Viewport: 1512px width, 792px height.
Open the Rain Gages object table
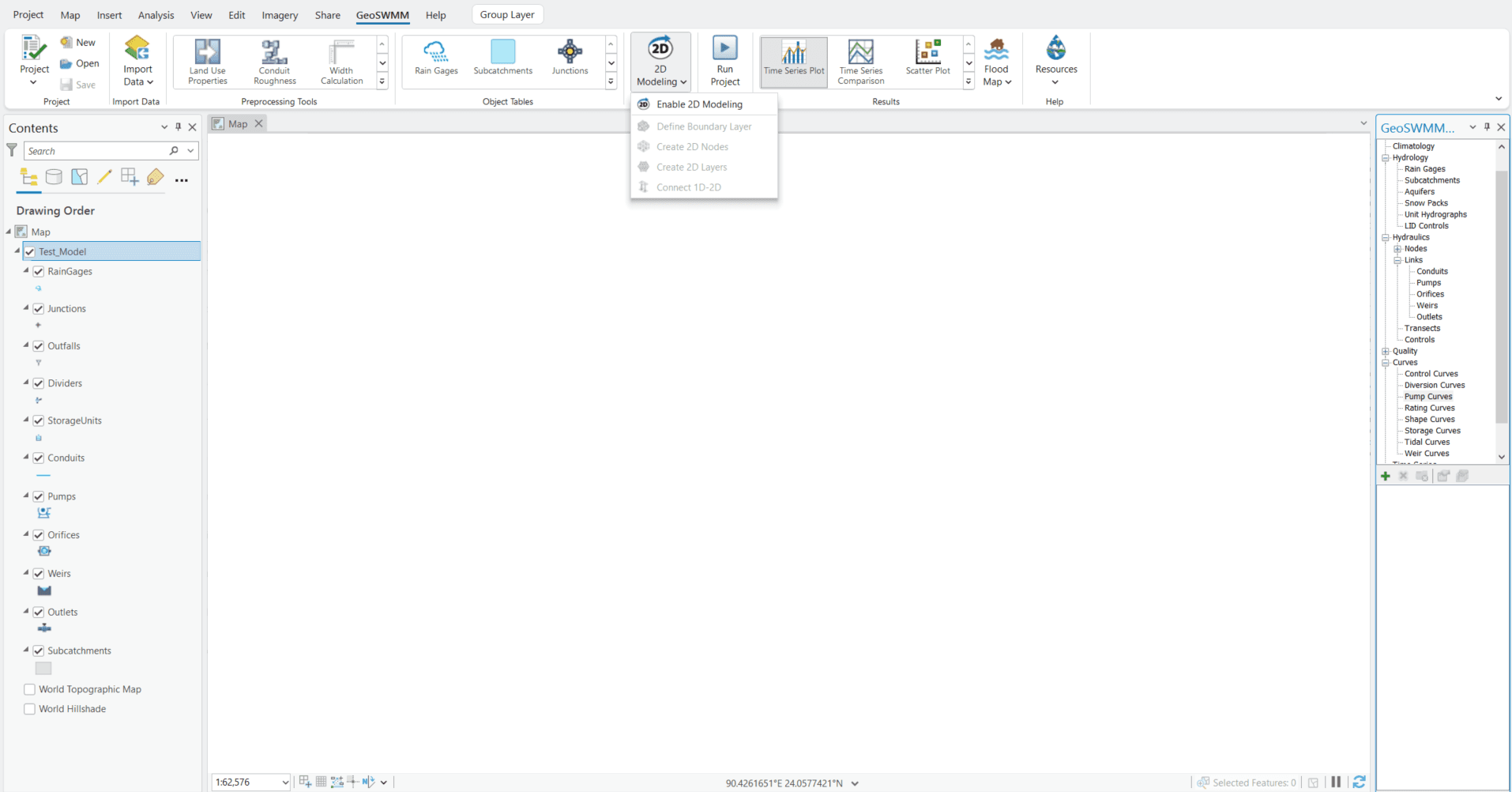pos(435,59)
